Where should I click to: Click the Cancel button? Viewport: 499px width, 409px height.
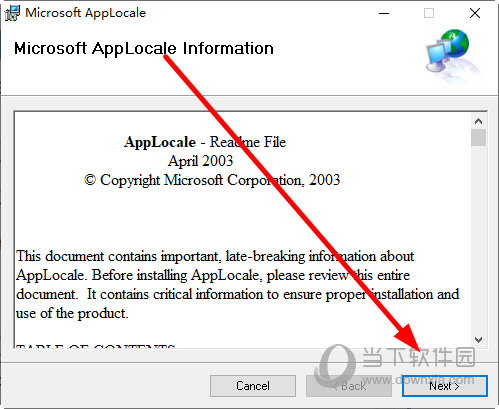pos(253,386)
